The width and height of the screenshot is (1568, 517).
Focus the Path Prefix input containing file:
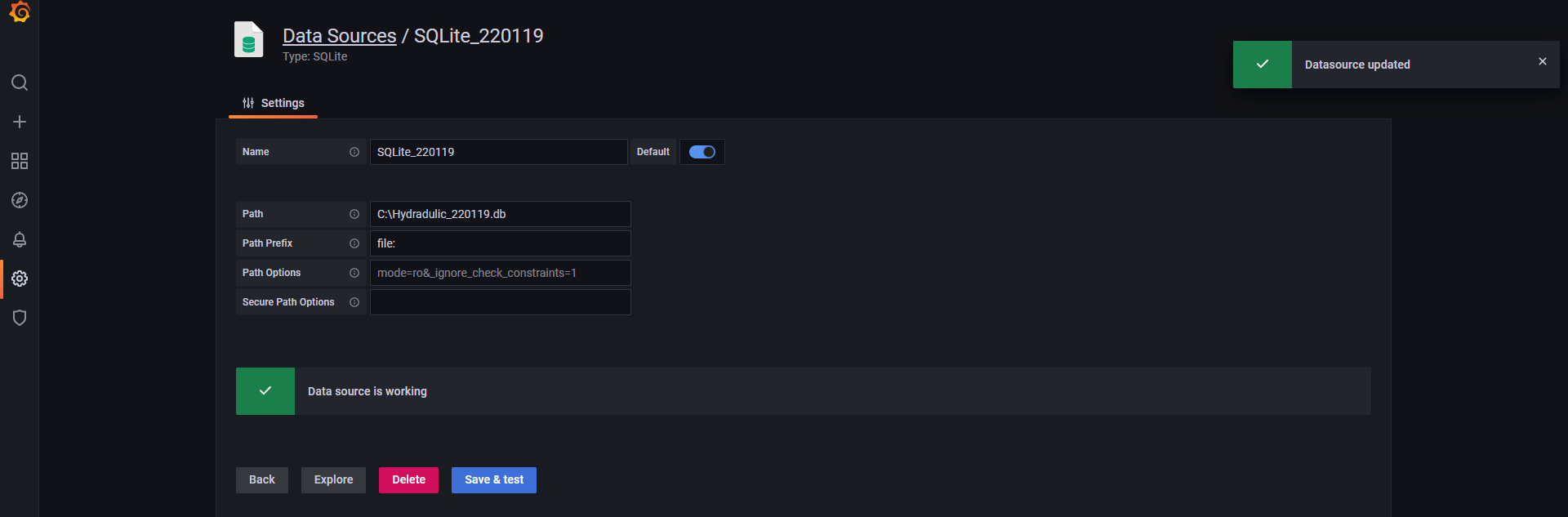(x=501, y=243)
